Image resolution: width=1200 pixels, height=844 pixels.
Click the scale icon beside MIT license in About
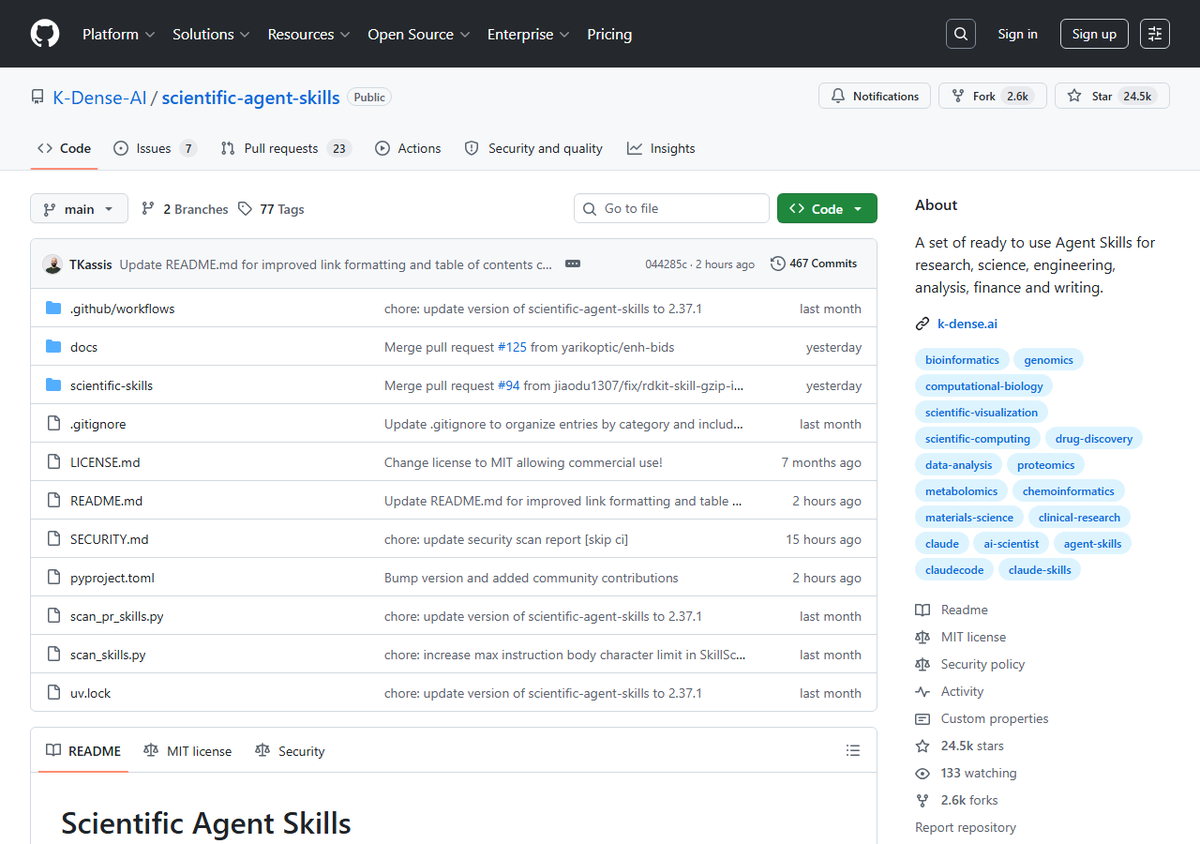click(x=922, y=637)
